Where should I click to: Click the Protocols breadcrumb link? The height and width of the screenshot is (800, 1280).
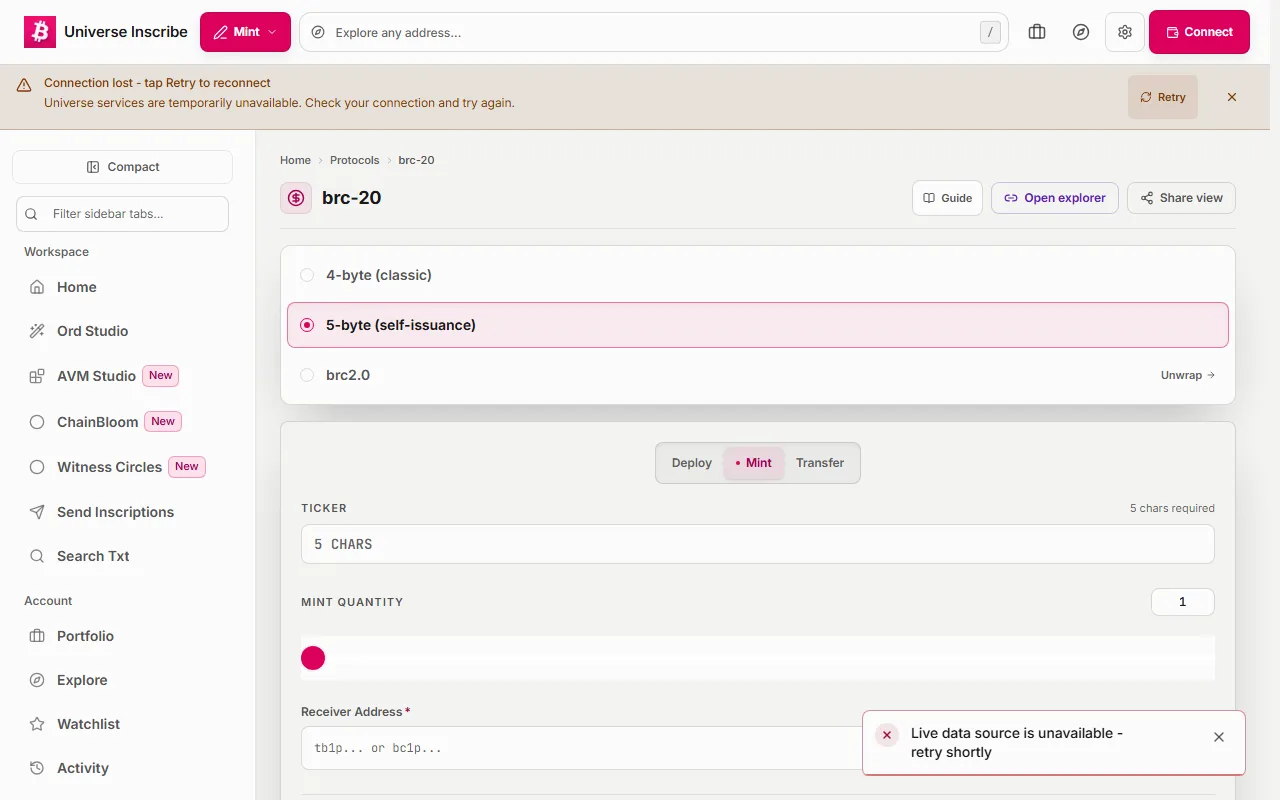click(x=355, y=160)
